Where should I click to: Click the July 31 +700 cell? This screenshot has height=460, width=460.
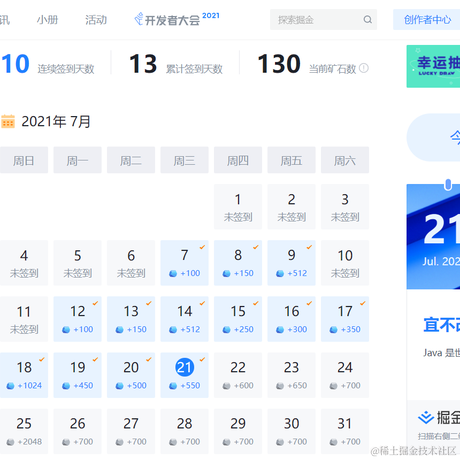[345, 431]
